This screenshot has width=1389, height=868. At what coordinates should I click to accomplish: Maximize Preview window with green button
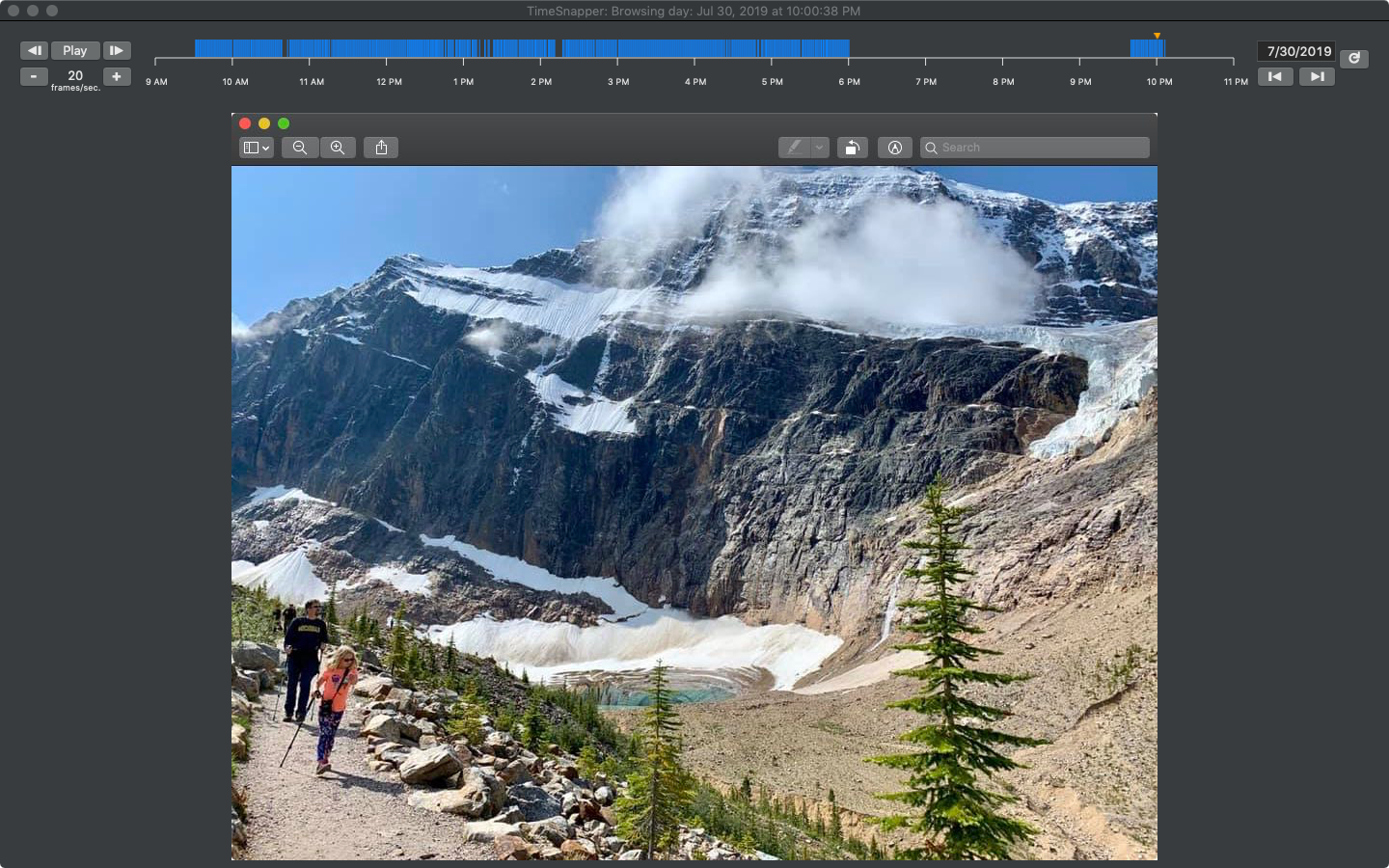coord(284,123)
